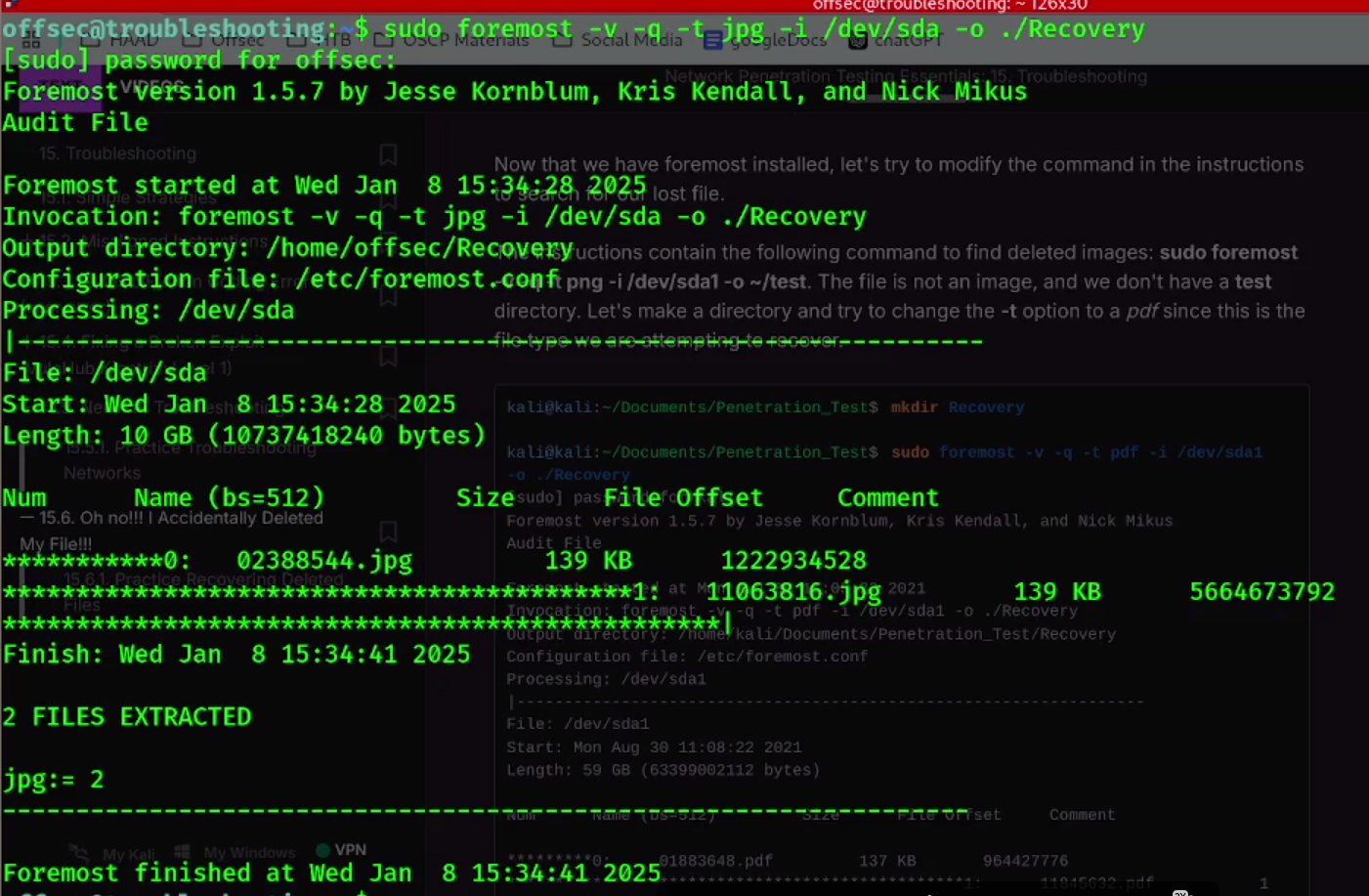Open the chatGPT icon on the bookmarks bar
The width and height of the screenshot is (1369, 896).
click(856, 40)
